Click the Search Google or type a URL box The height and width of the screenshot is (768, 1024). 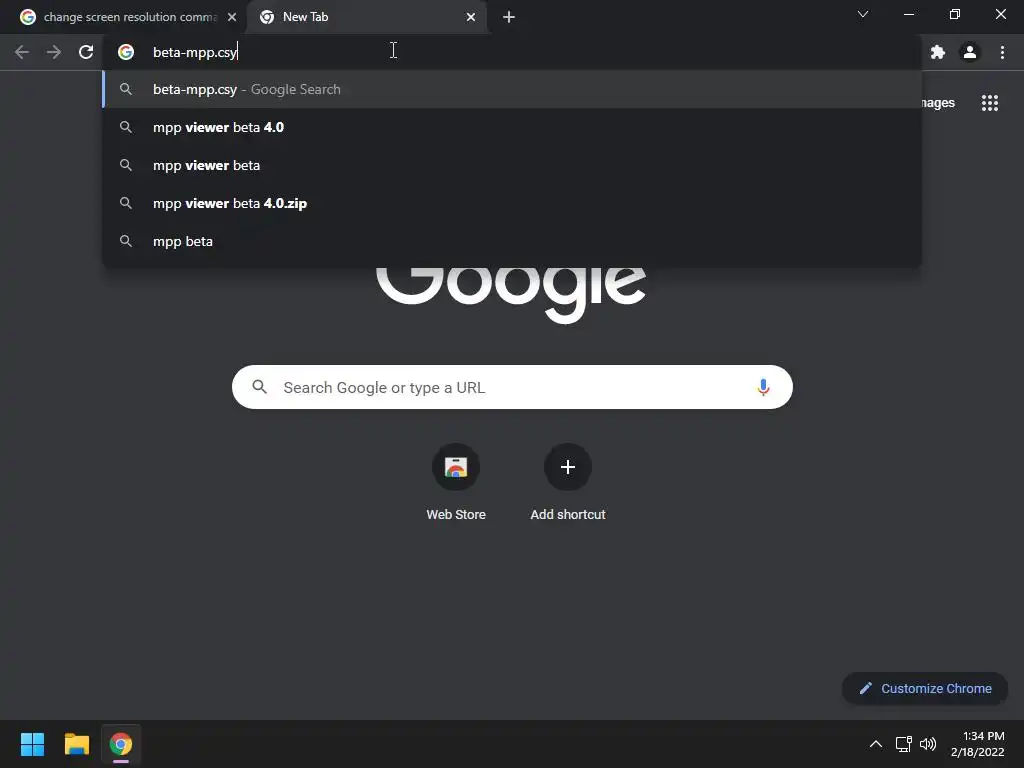(512, 387)
